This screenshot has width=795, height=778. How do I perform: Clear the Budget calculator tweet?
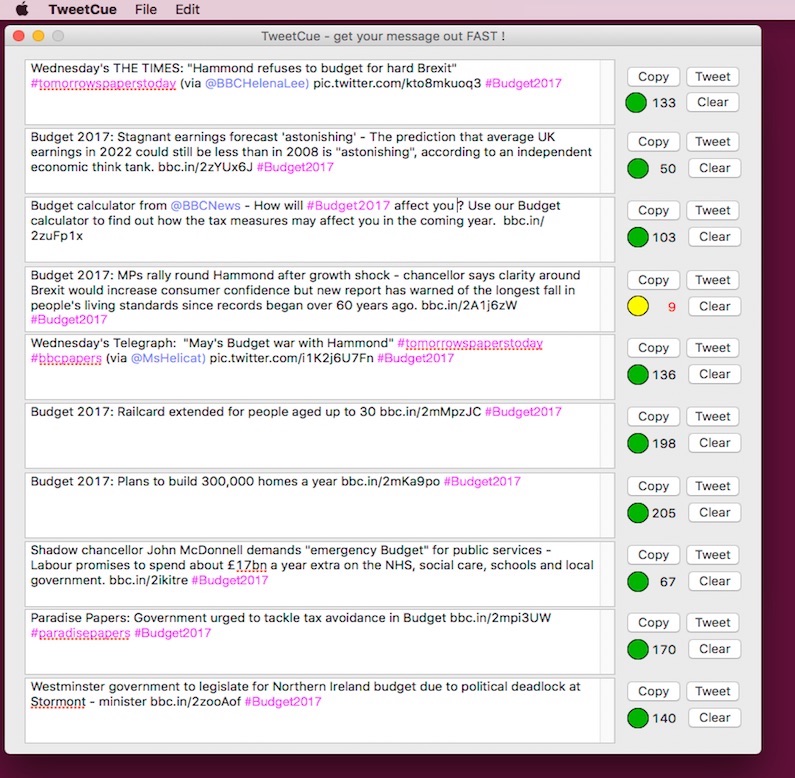pyautogui.click(x=714, y=237)
